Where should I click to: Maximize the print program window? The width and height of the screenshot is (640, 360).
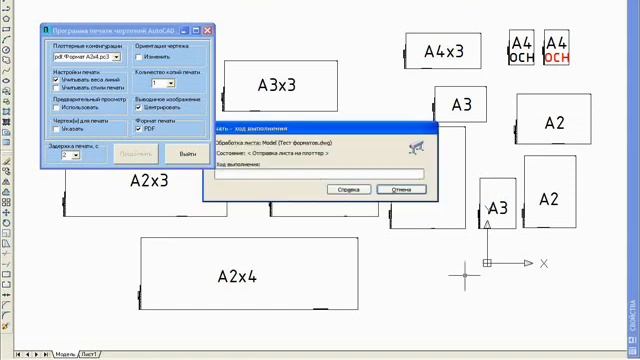click(196, 30)
